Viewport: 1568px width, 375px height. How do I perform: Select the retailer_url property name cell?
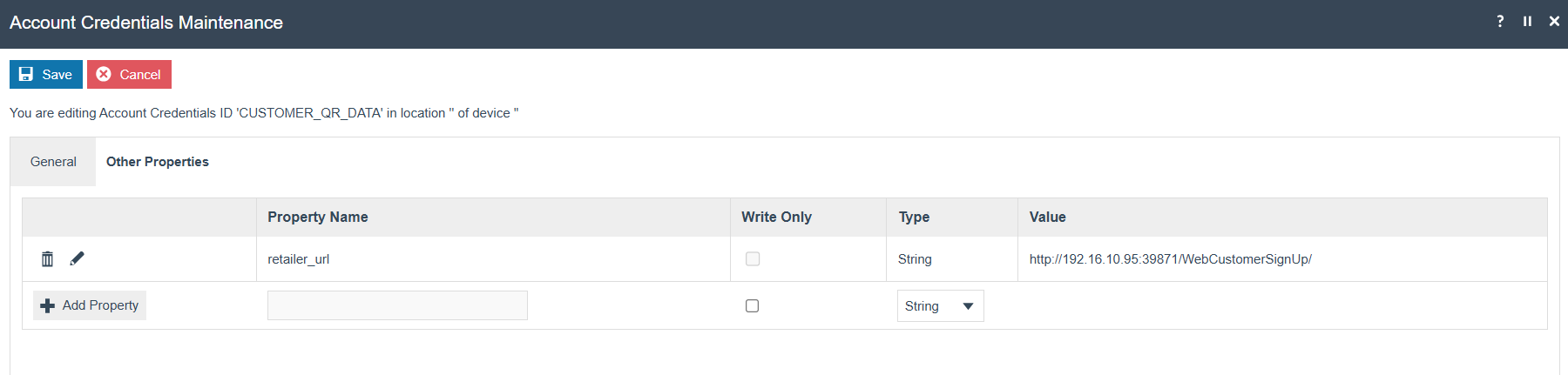tap(299, 259)
